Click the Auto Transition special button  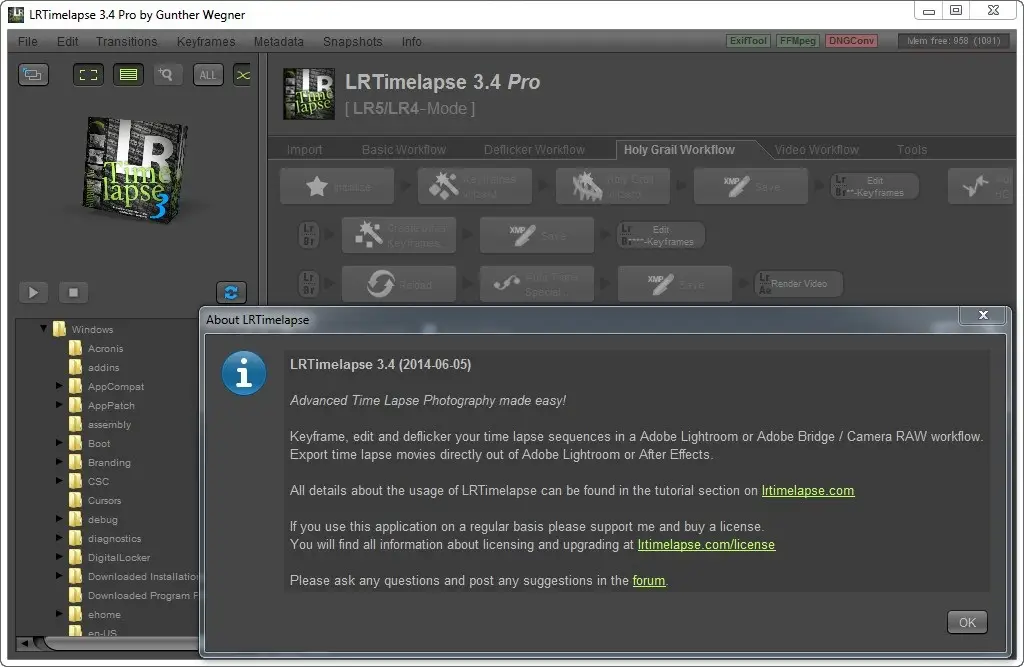pos(537,284)
